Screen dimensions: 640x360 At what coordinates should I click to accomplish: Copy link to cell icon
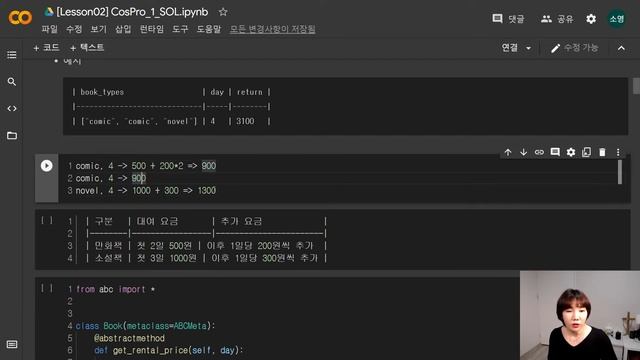539,152
